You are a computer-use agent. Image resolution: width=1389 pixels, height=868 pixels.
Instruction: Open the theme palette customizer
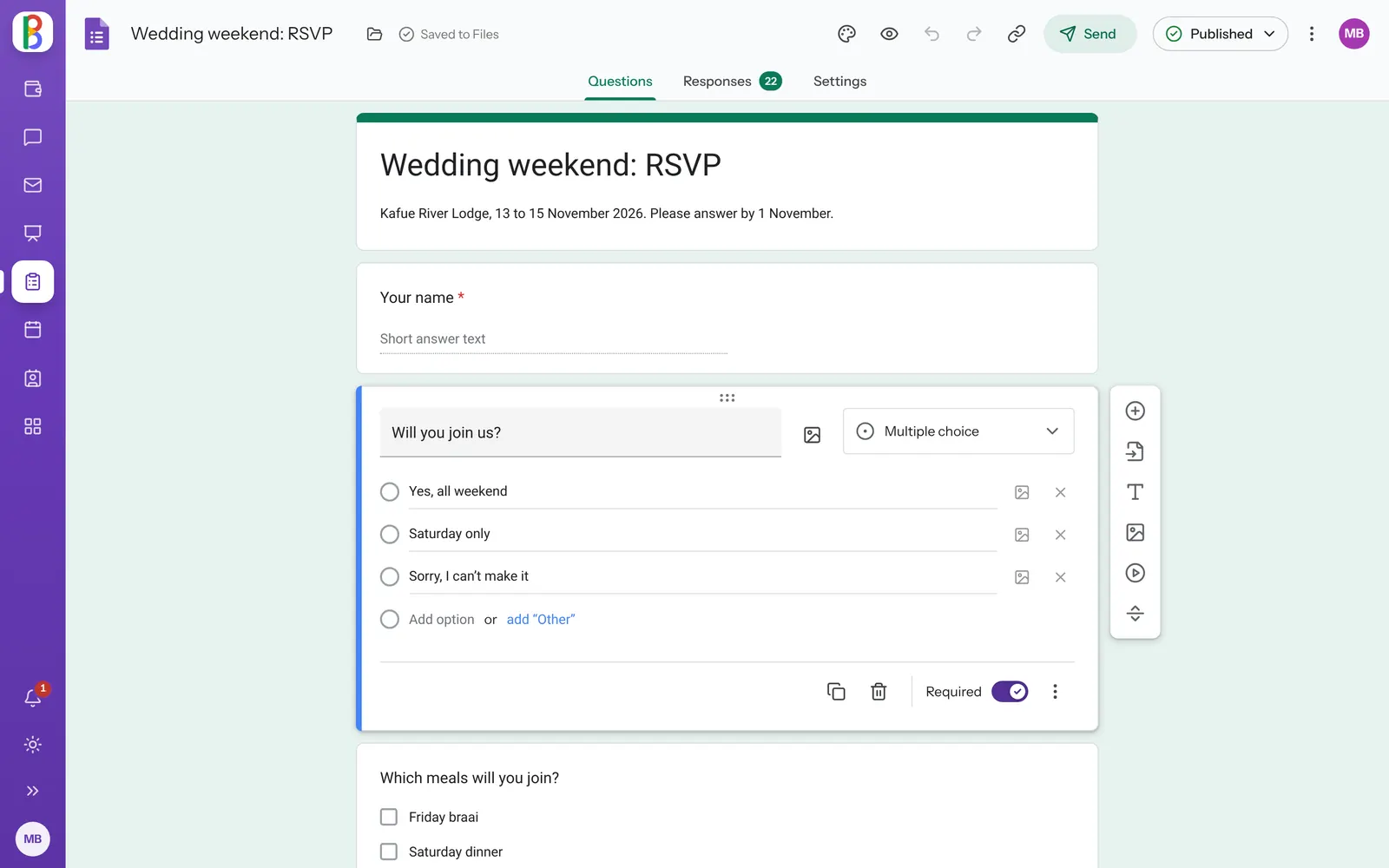coord(846,34)
